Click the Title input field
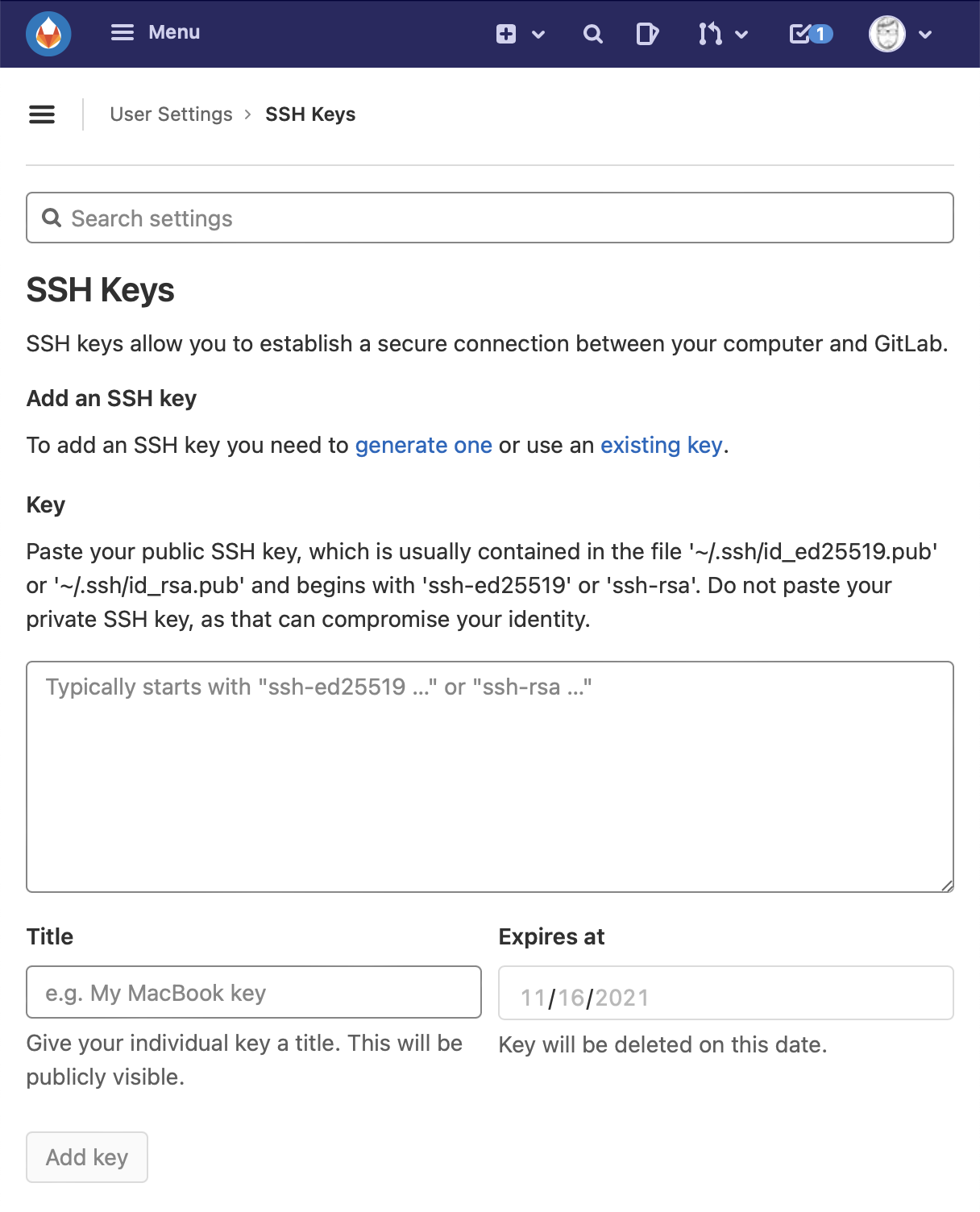 (254, 992)
